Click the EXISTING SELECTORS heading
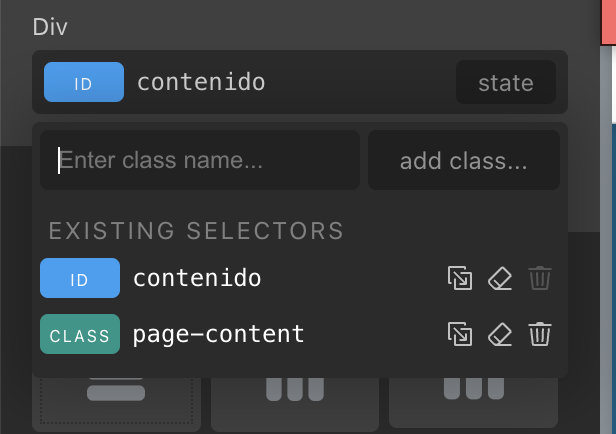Image resolution: width=616 pixels, height=434 pixels. 196,231
